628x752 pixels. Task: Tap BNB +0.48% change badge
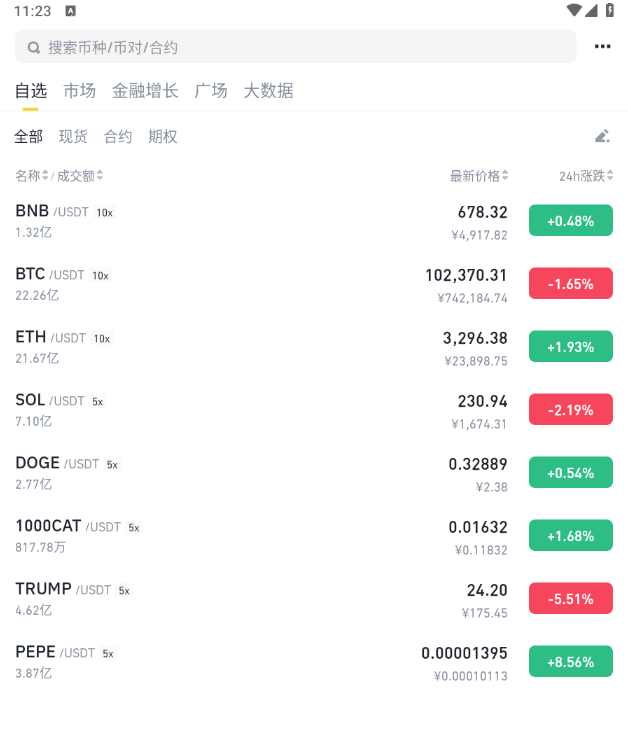coord(570,221)
